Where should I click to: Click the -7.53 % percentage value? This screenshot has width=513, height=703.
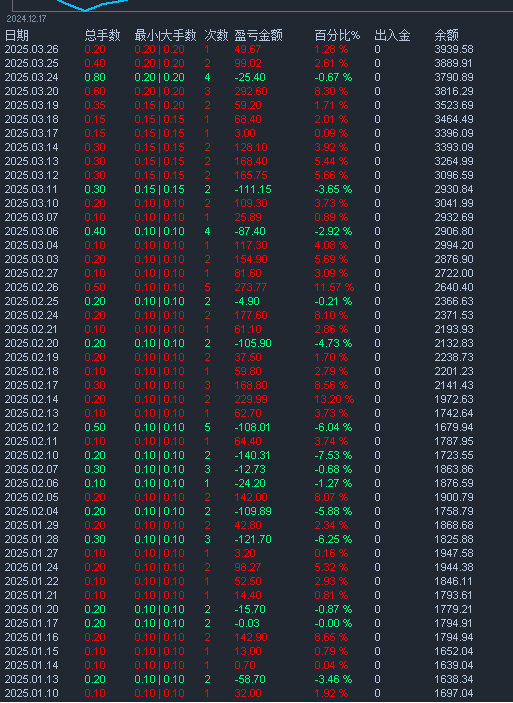(x=333, y=455)
